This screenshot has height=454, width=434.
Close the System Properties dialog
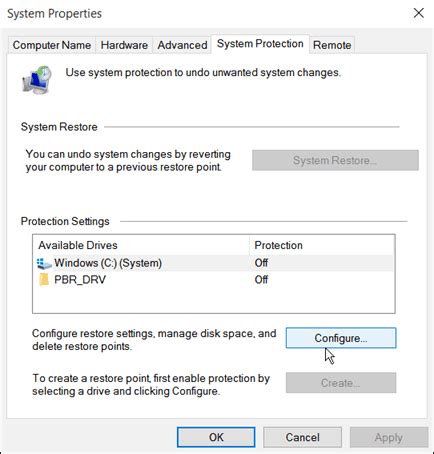419,13
